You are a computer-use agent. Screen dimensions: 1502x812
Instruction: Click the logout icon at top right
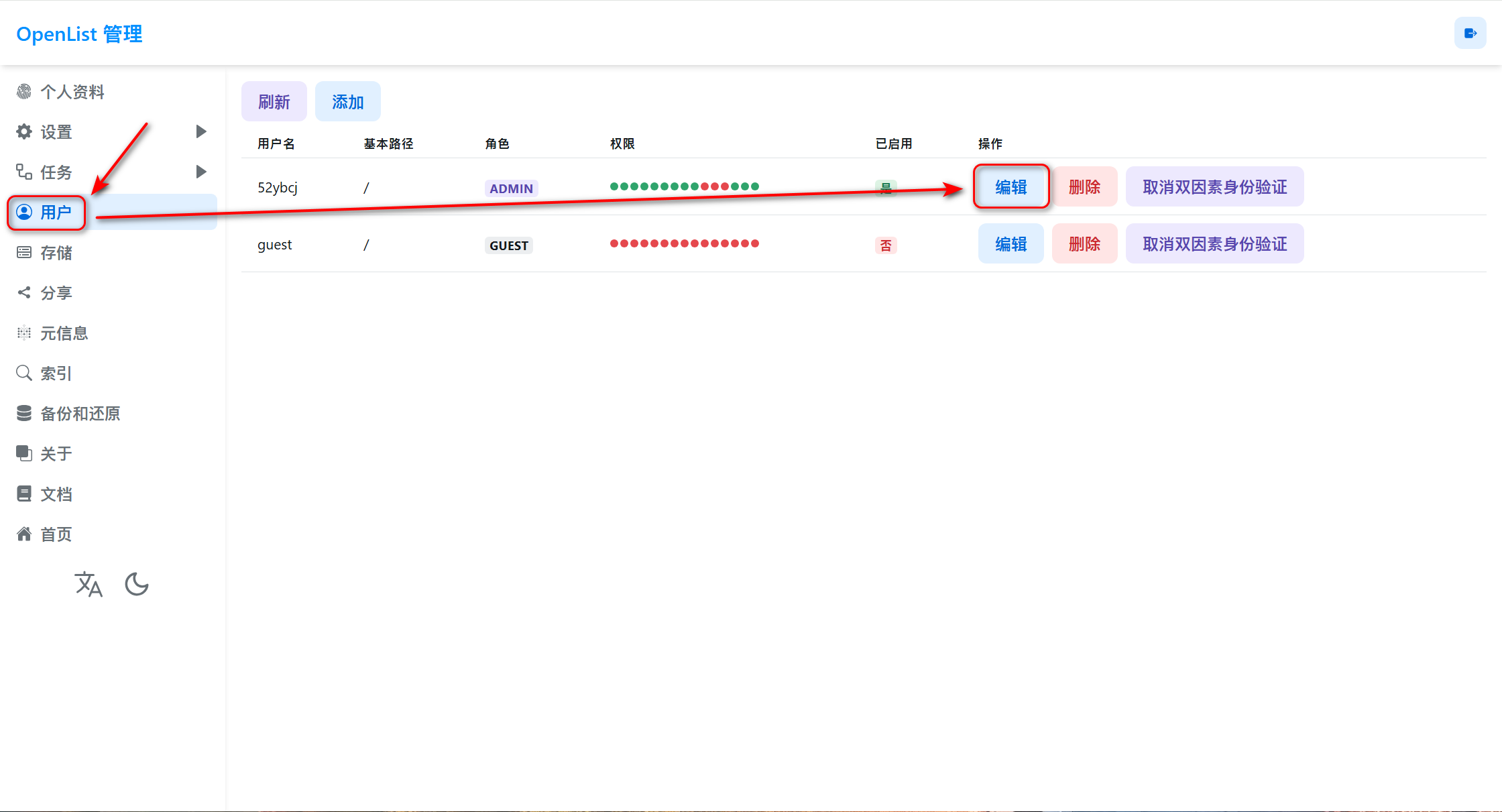pyautogui.click(x=1469, y=33)
